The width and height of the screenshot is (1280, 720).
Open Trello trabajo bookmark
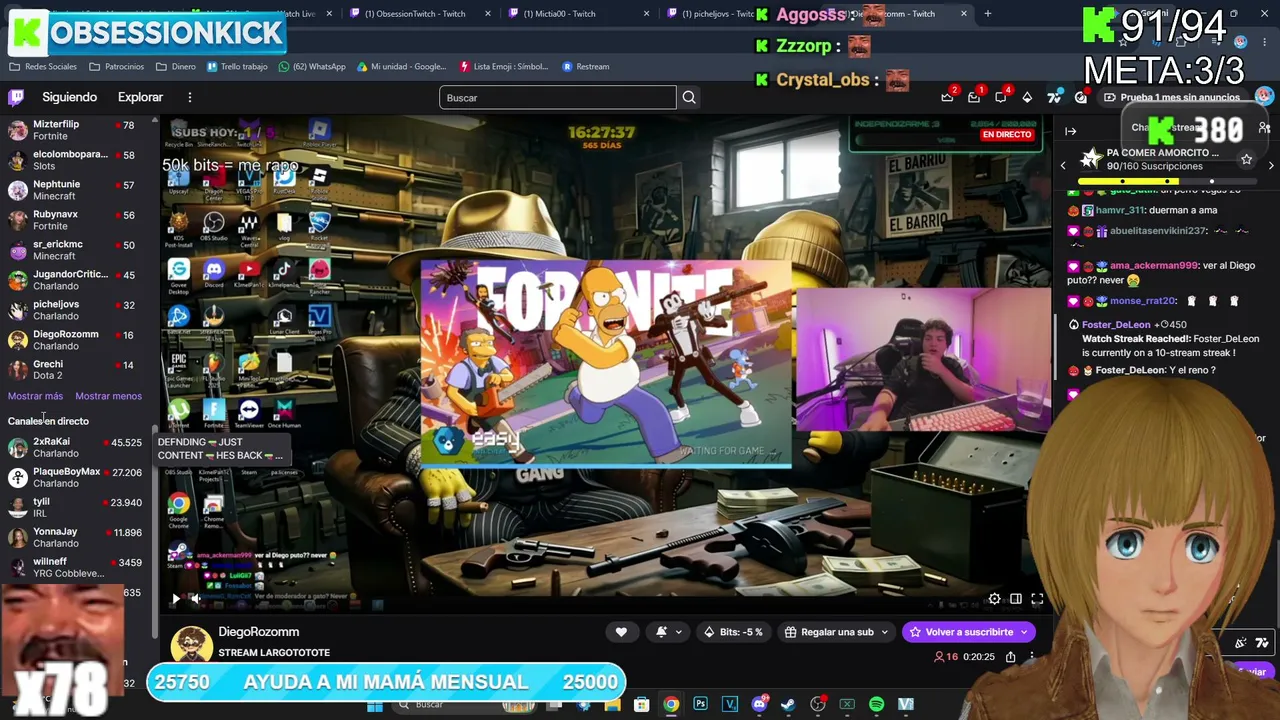pyautogui.click(x=237, y=67)
